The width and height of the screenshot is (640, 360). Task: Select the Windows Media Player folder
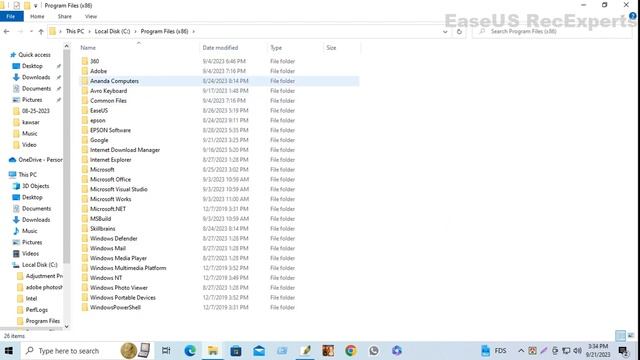click(118, 258)
